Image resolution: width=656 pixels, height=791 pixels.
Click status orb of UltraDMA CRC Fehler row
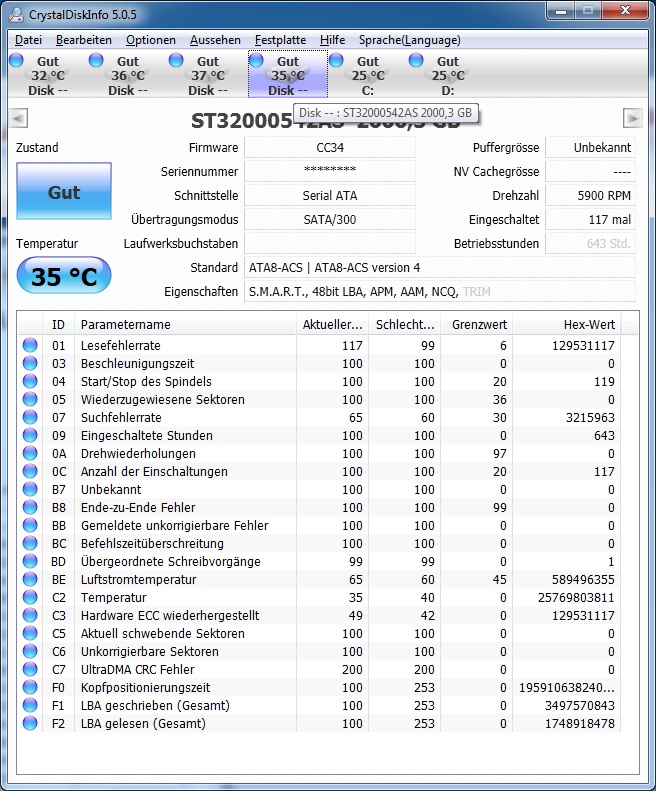click(30, 669)
